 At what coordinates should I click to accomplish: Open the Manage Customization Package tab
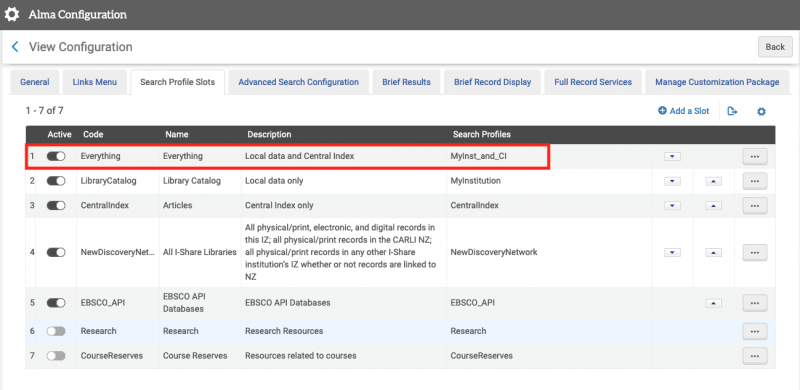(717, 82)
